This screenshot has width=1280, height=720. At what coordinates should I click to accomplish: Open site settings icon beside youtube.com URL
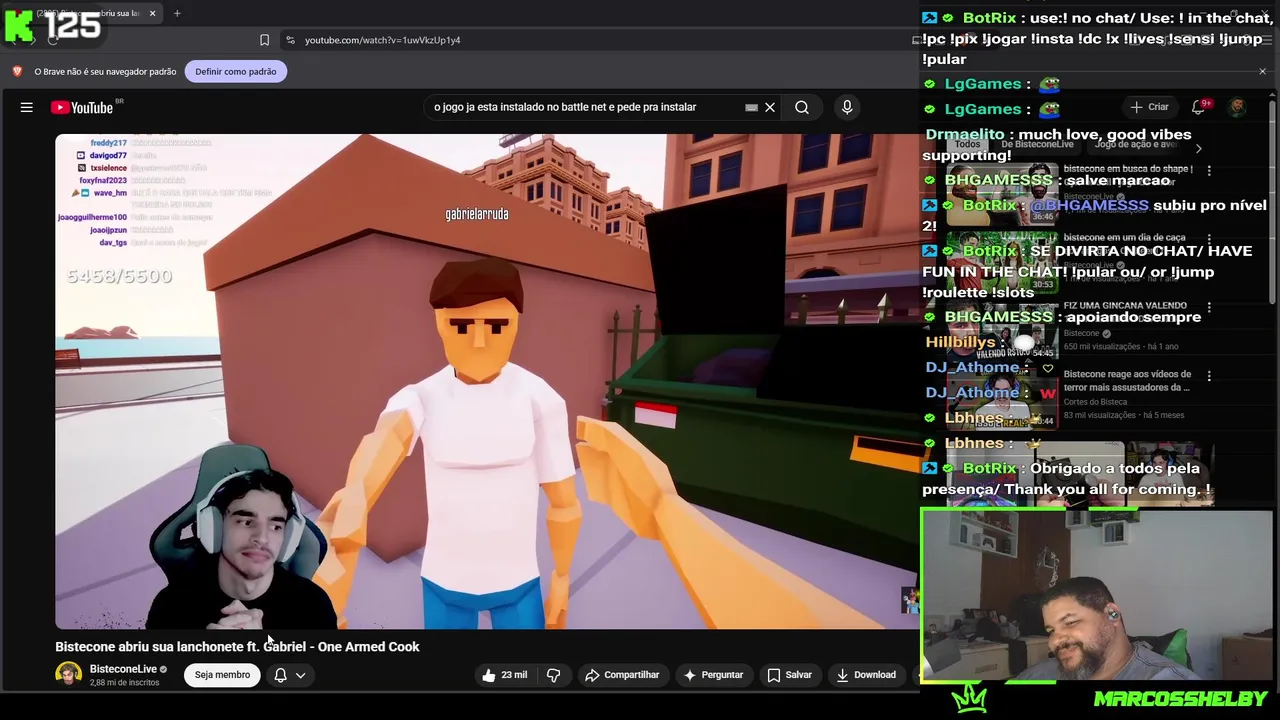(290, 40)
